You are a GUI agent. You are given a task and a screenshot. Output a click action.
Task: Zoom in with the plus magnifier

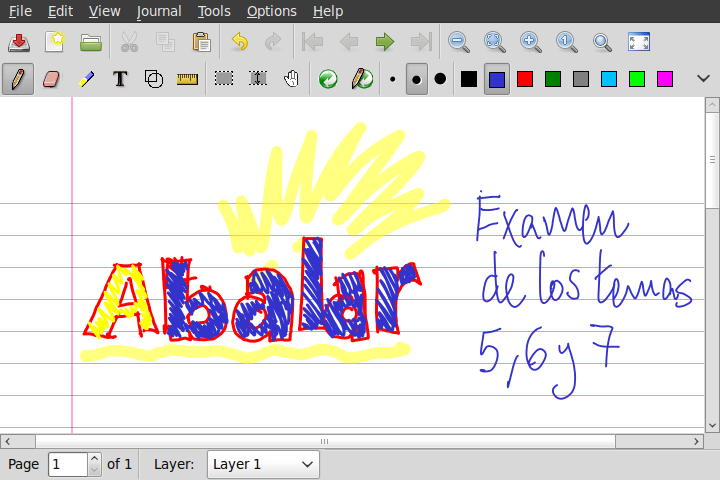pos(530,42)
